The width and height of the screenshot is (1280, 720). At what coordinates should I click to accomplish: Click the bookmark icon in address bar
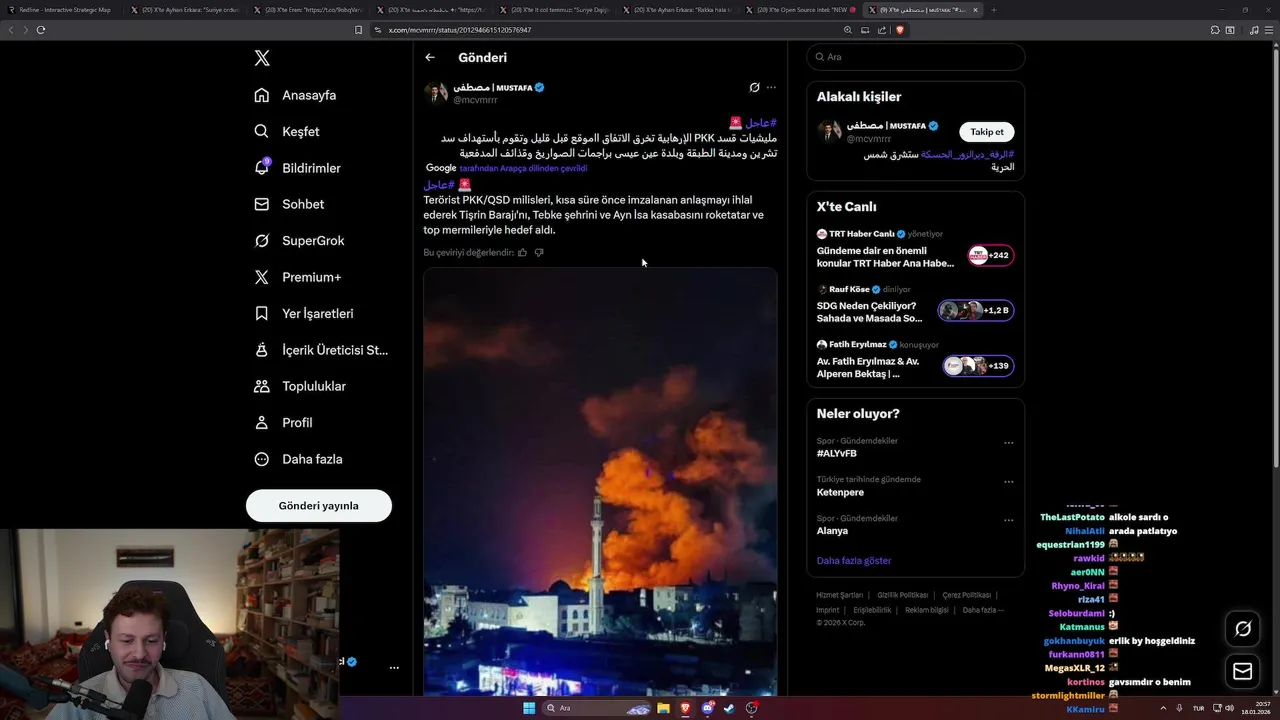point(358,30)
